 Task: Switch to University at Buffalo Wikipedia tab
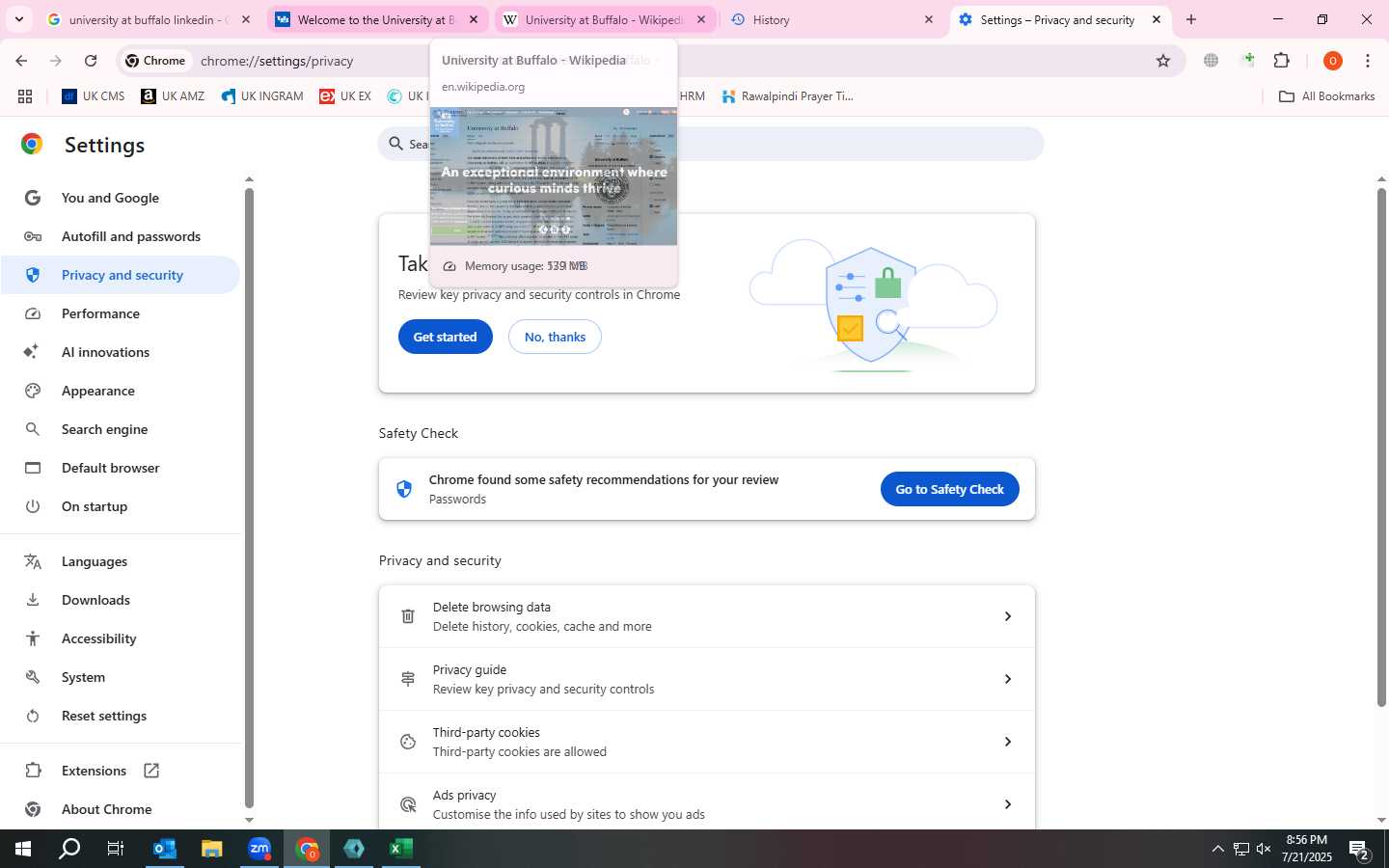pyautogui.click(x=603, y=19)
